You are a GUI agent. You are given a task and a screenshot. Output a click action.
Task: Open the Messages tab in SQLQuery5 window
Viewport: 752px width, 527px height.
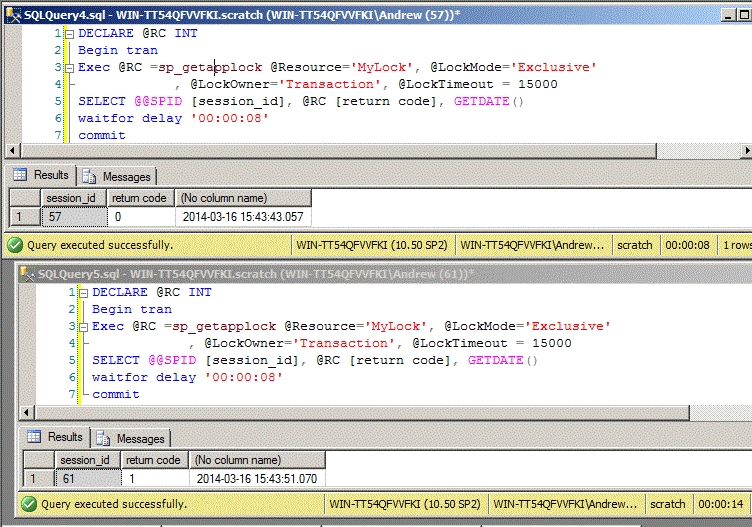point(130,439)
